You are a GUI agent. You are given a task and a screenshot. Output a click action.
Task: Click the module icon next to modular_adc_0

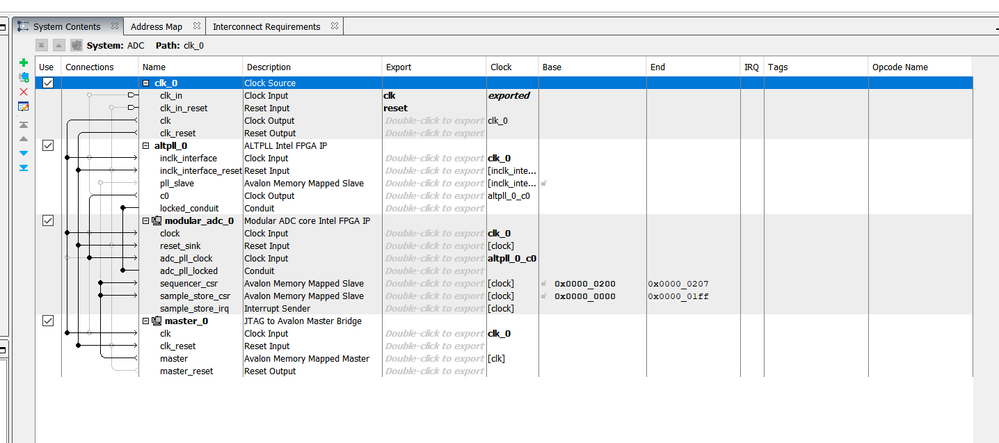156,221
